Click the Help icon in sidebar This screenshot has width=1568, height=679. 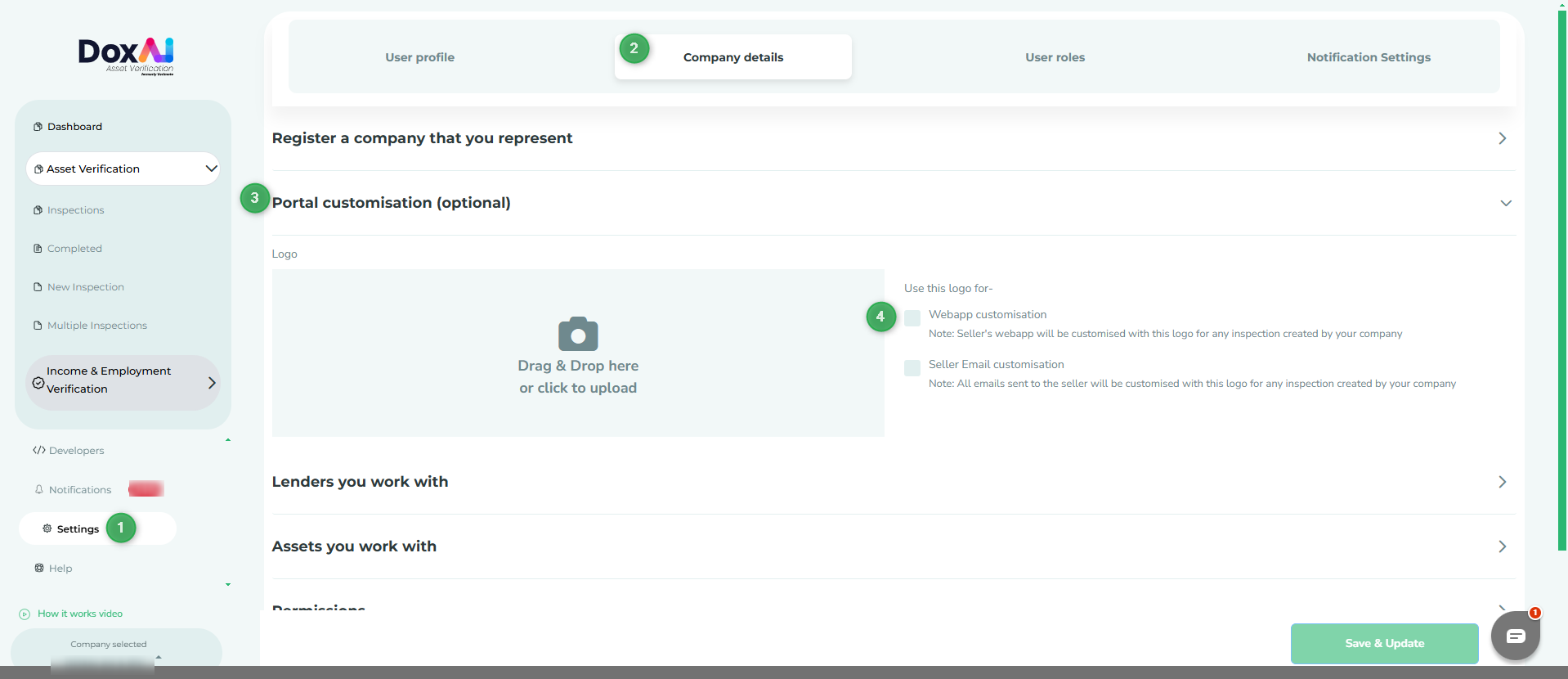(x=38, y=568)
